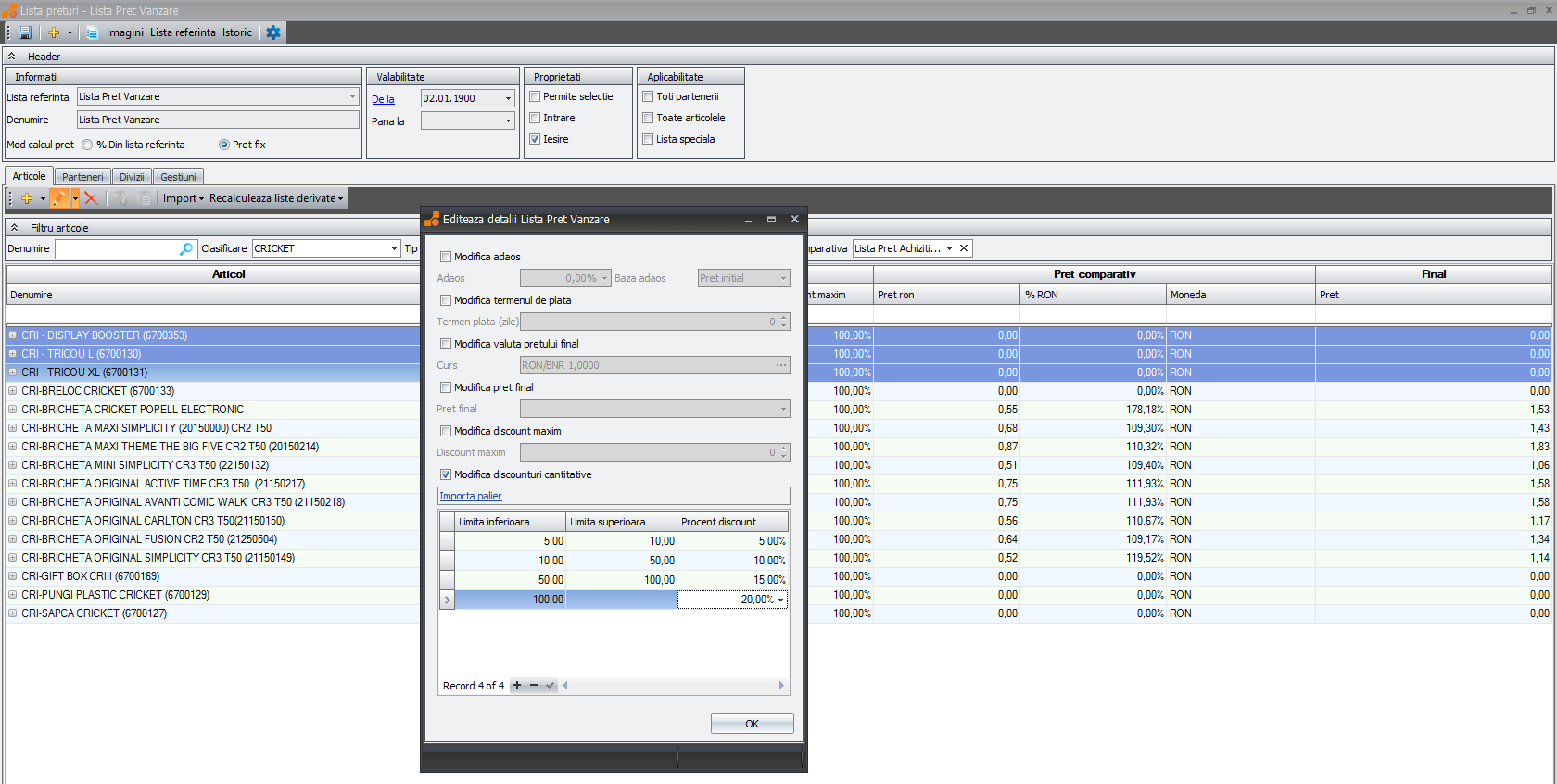Screen dimensions: 1557x784
Task: Switch to the Parteneri tab
Action: tap(82, 177)
